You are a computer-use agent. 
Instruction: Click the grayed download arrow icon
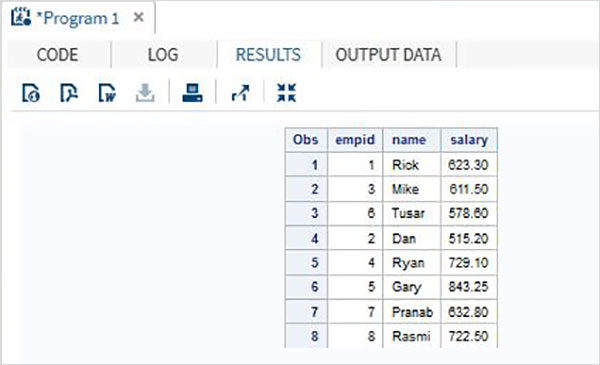coord(145,93)
